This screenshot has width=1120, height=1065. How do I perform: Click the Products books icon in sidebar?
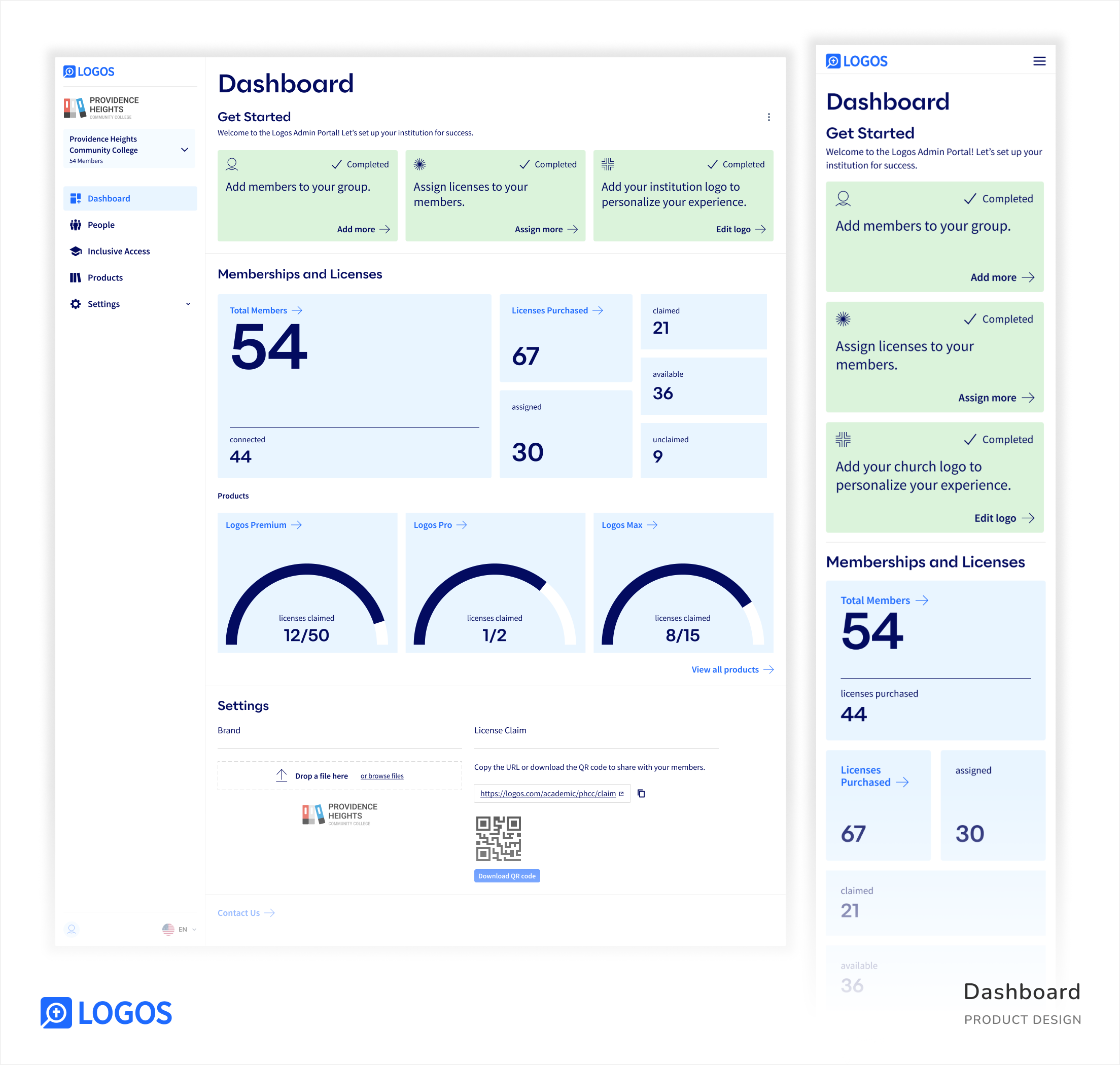click(75, 277)
